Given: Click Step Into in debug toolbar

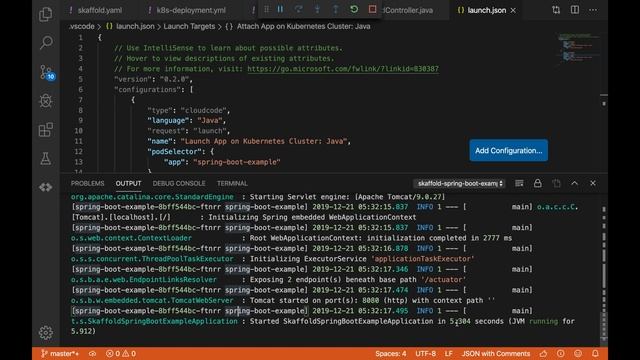Looking at the screenshot, I should pyautogui.click(x=317, y=9).
